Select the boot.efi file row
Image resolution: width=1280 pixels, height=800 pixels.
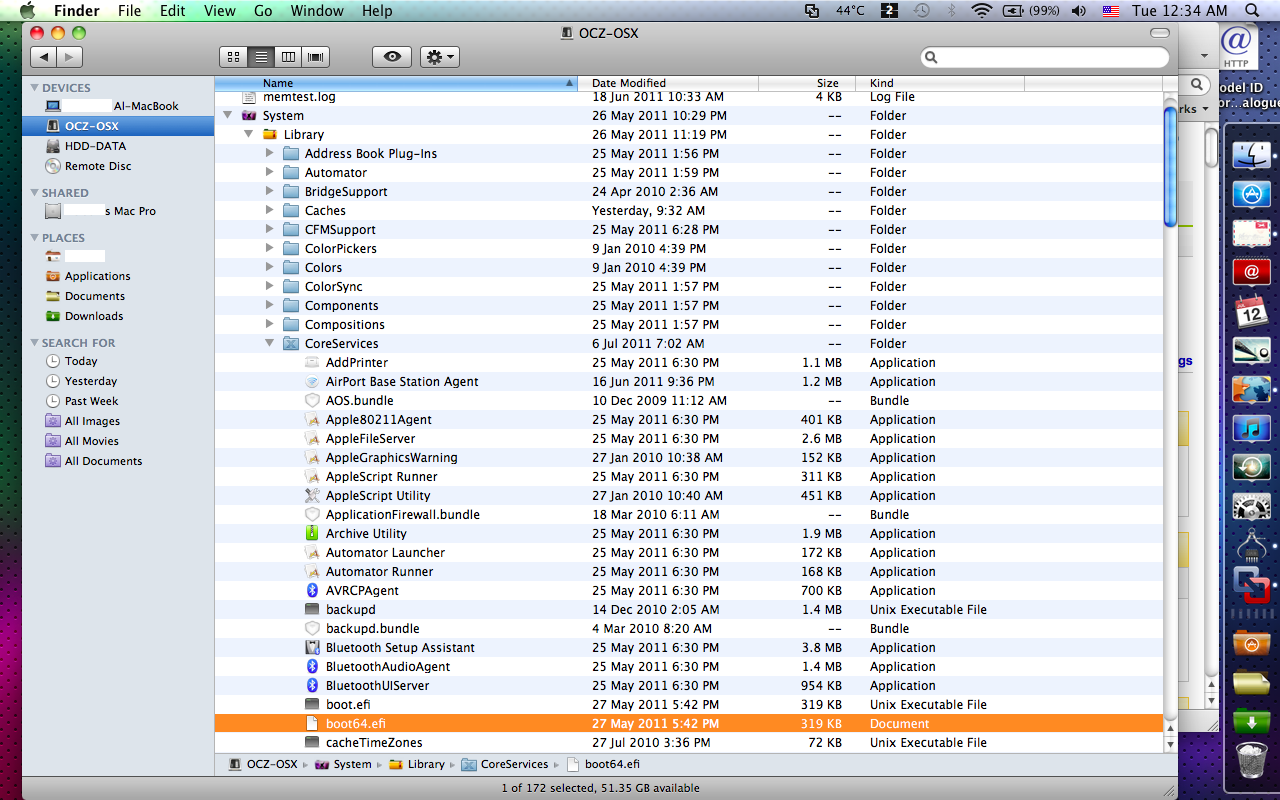coord(689,704)
